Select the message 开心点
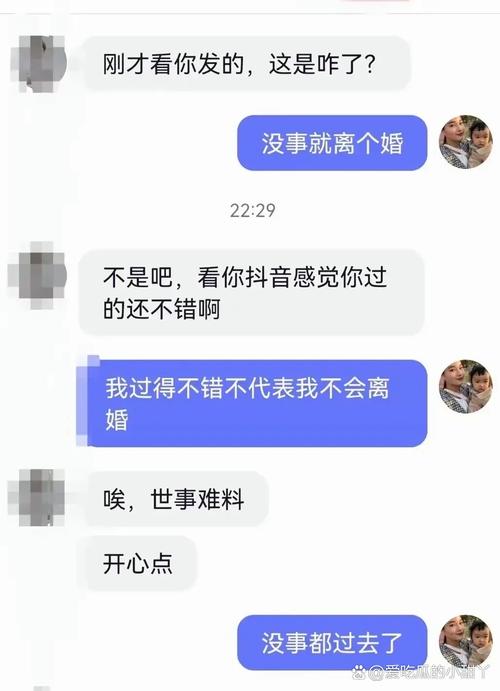 pyautogui.click(x=137, y=563)
